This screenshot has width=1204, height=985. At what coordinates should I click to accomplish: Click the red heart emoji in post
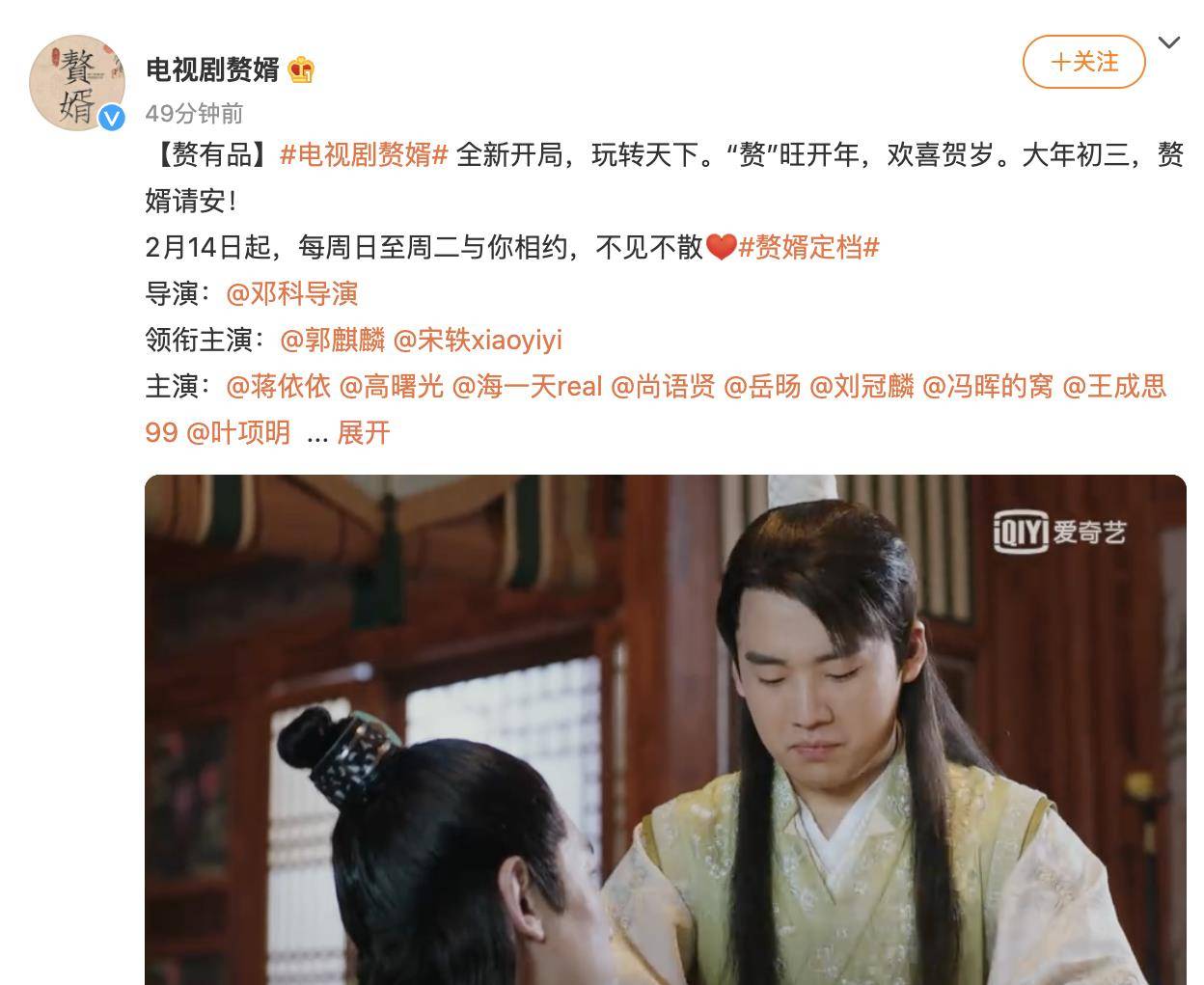point(721,248)
